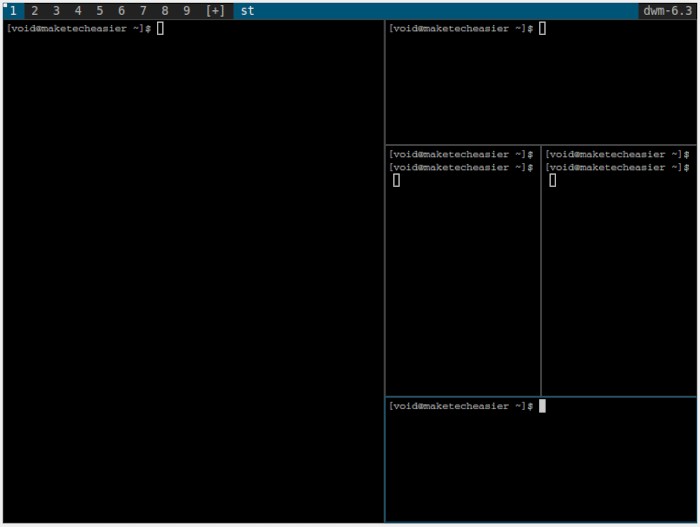Switch to tag 6 in dwm bar
Viewport: 700px width, 527px height.
click(x=121, y=11)
